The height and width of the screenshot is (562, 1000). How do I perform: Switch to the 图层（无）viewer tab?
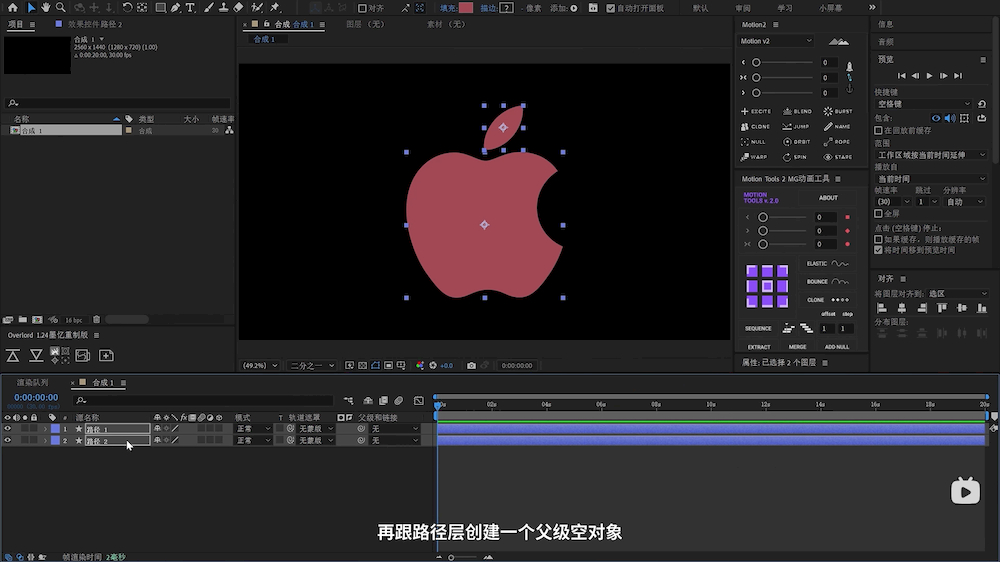(365, 24)
